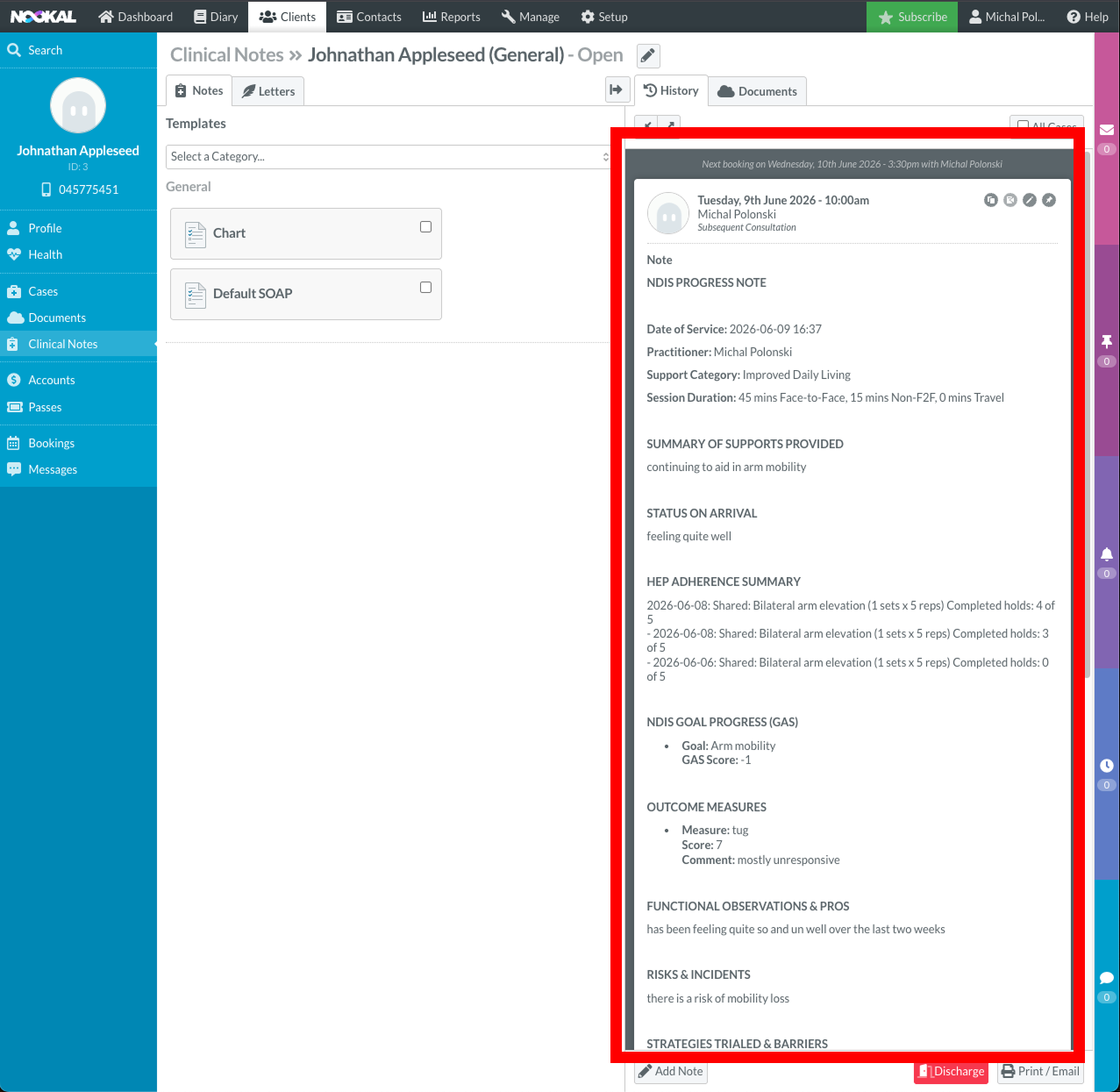Click Johnathan Appleseed's avatar in sidebar
The image size is (1120, 1092).
(78, 106)
